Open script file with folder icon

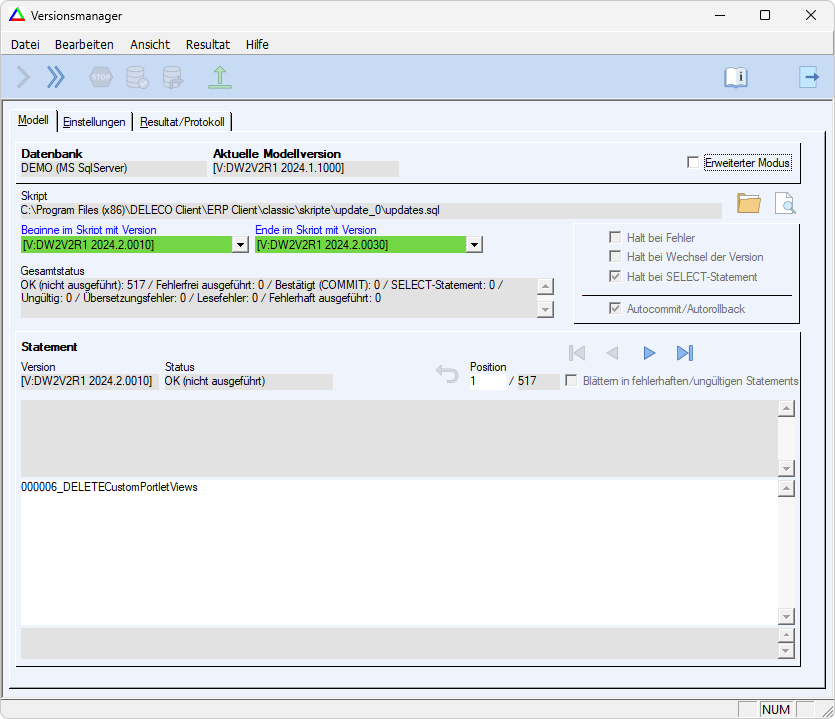(x=749, y=203)
